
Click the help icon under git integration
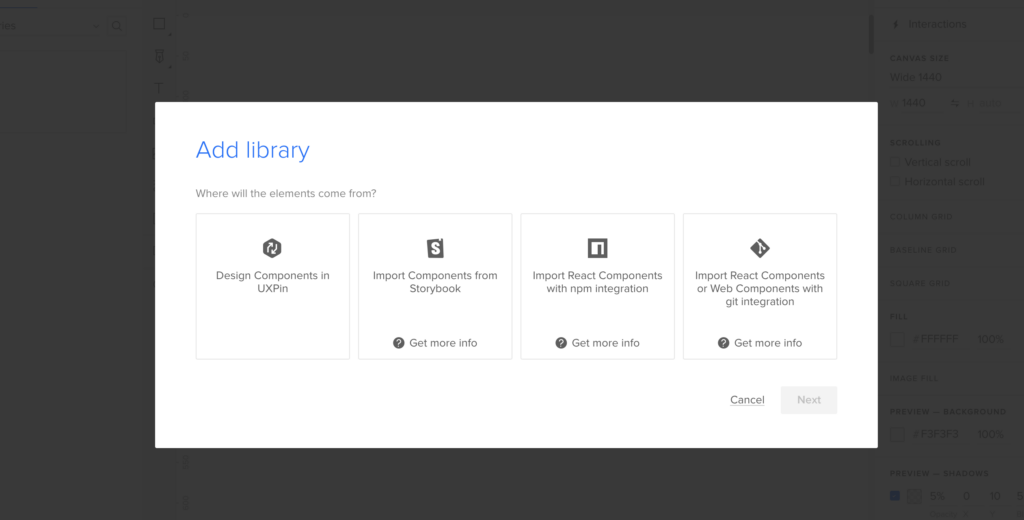click(x=723, y=343)
